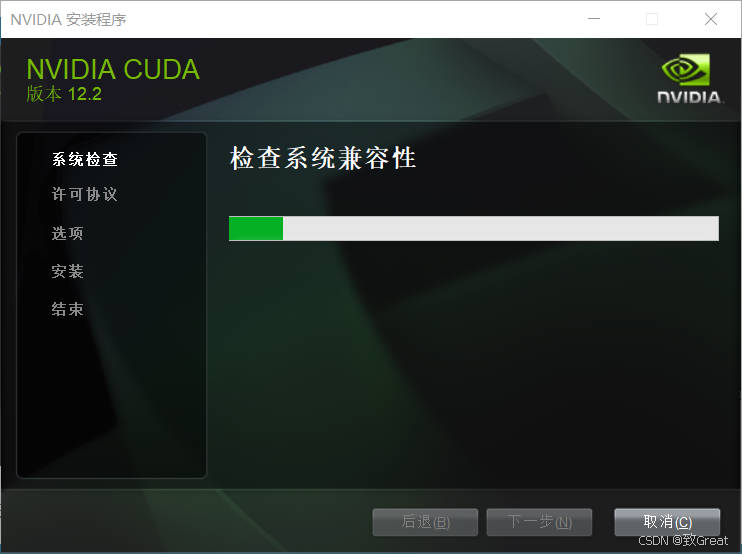Click the grey unfilled part of progress bar
The height and width of the screenshot is (554, 742).
(x=501, y=229)
